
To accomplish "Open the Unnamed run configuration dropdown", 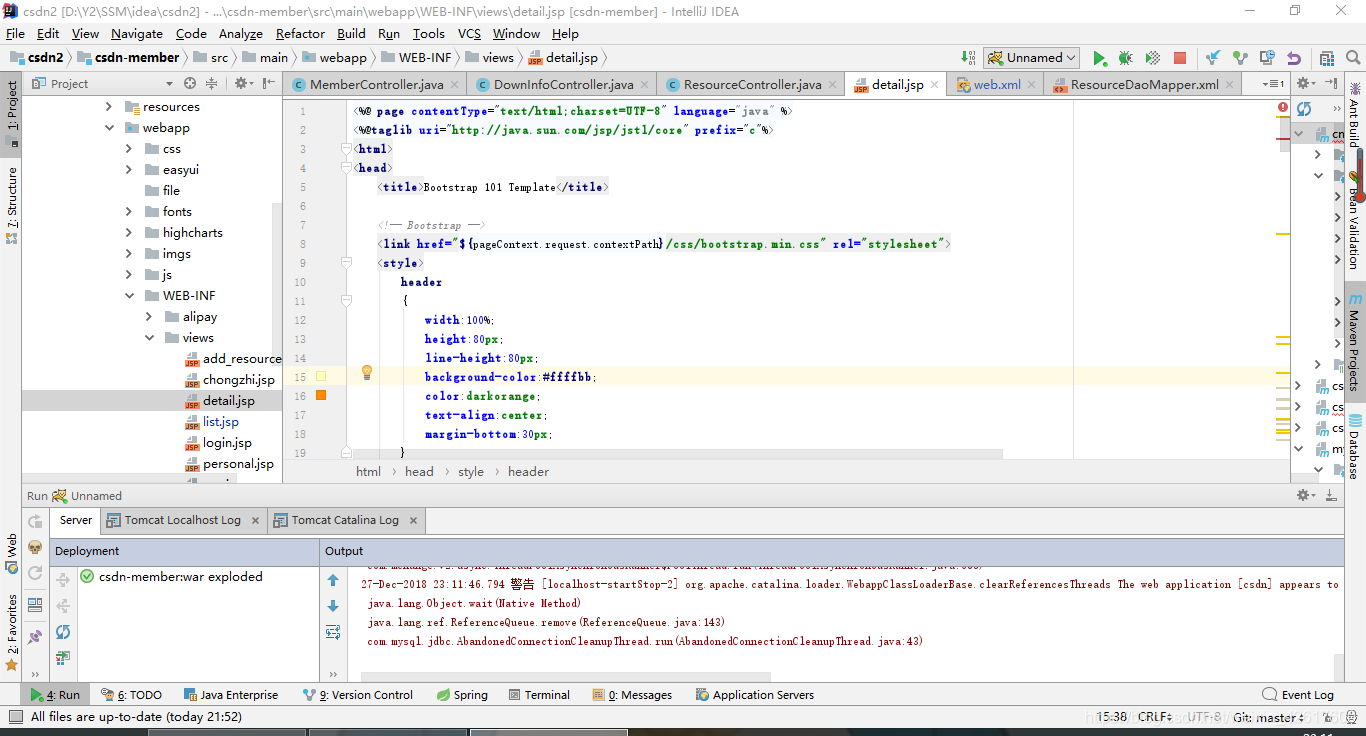I will tap(1031, 58).
